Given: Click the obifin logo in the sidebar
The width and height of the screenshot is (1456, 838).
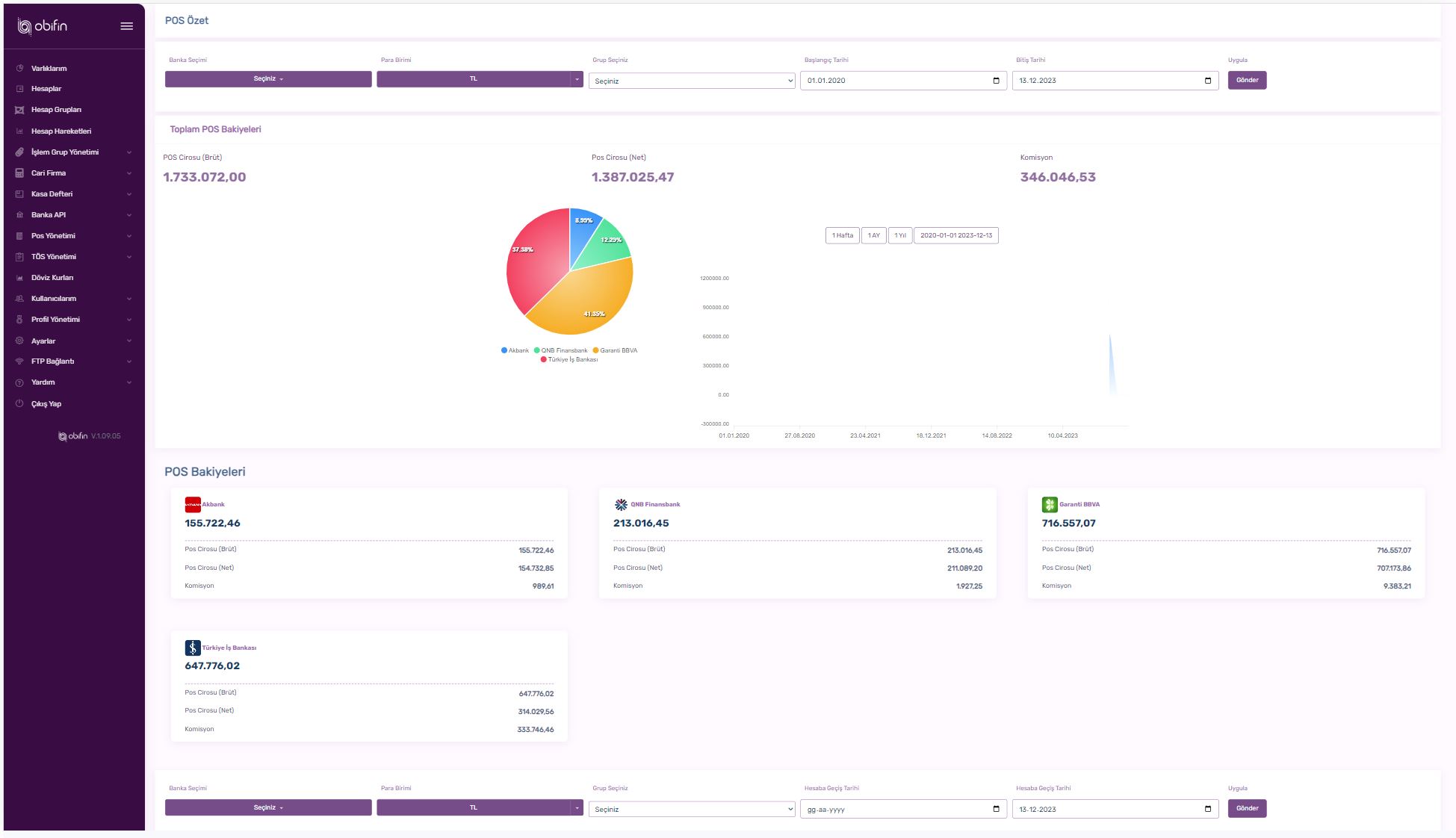Looking at the screenshot, I should click(43, 26).
